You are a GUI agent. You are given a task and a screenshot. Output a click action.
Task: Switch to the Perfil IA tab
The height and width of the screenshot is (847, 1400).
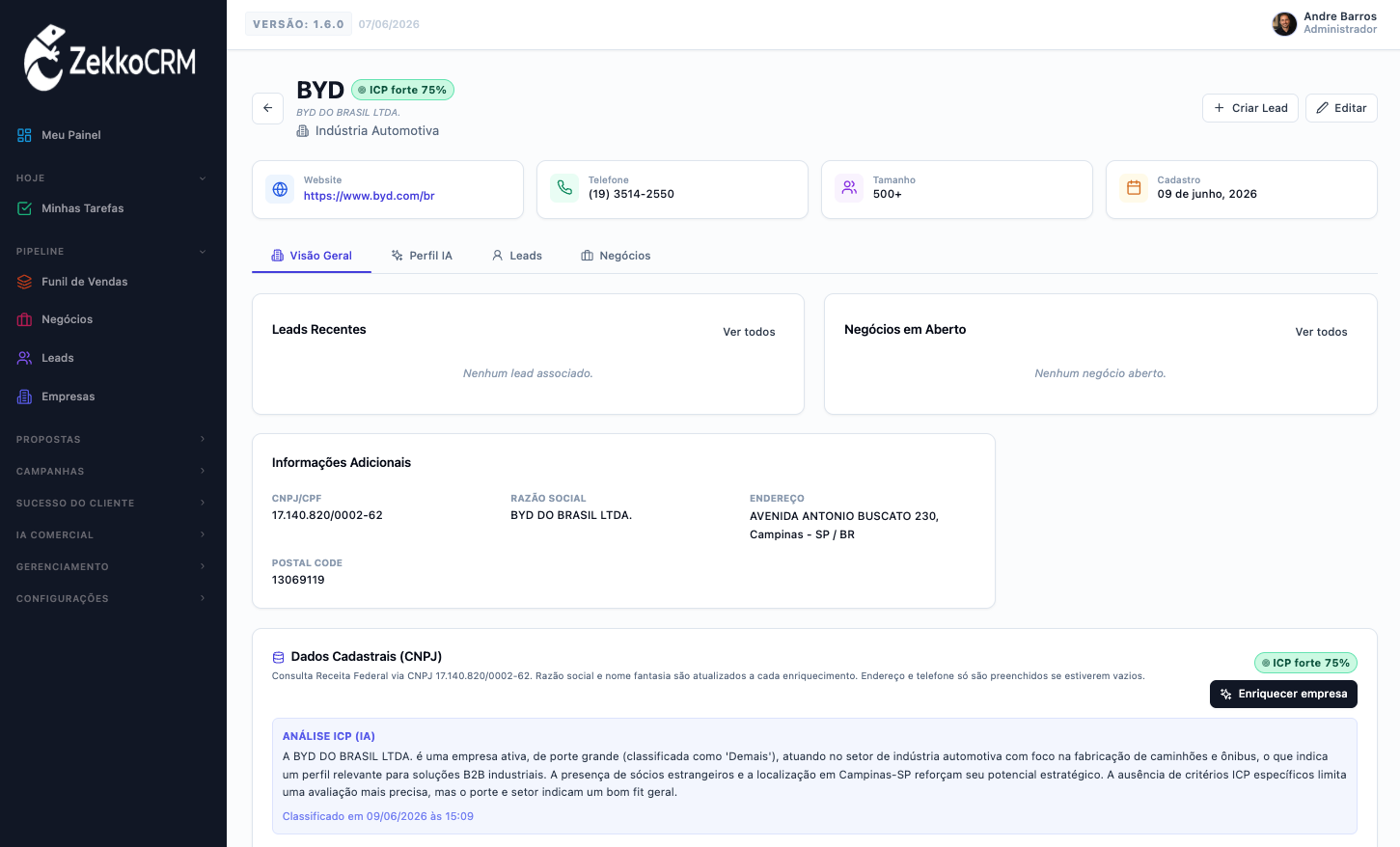(422, 256)
